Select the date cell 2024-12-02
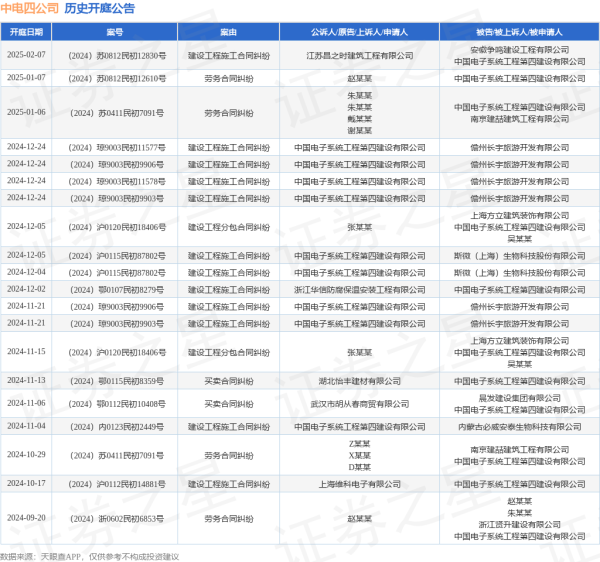This screenshot has width=600, height=562. pyautogui.click(x=26, y=289)
